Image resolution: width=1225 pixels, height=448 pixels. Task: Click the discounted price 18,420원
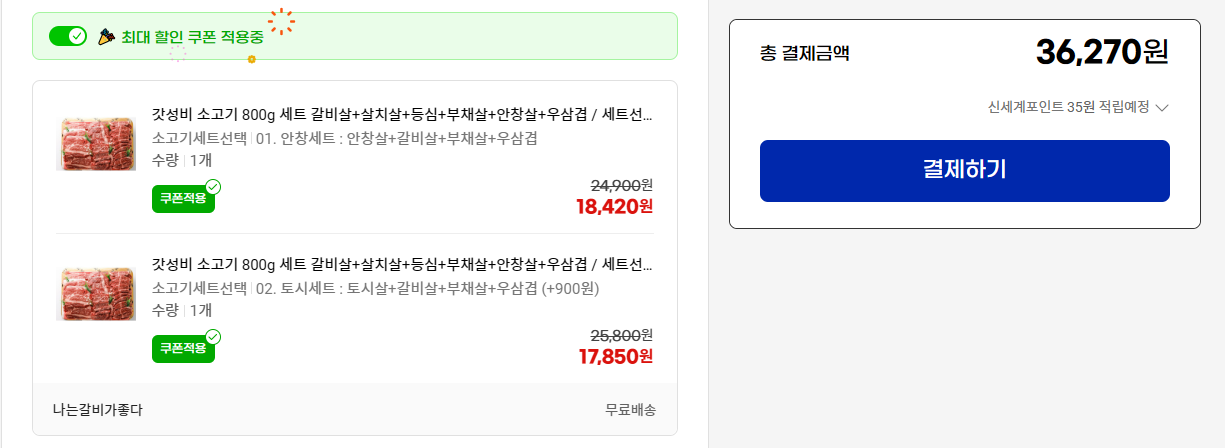point(614,207)
